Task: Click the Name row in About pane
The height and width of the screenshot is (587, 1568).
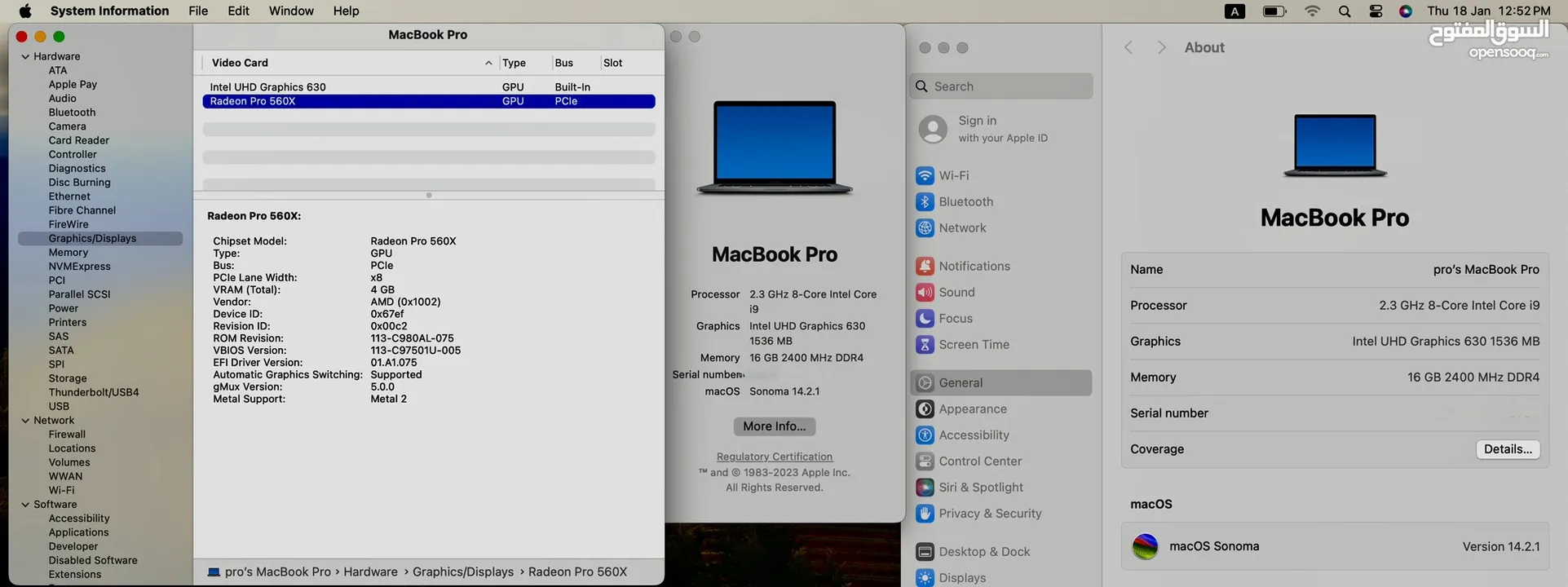Action: [1335, 270]
